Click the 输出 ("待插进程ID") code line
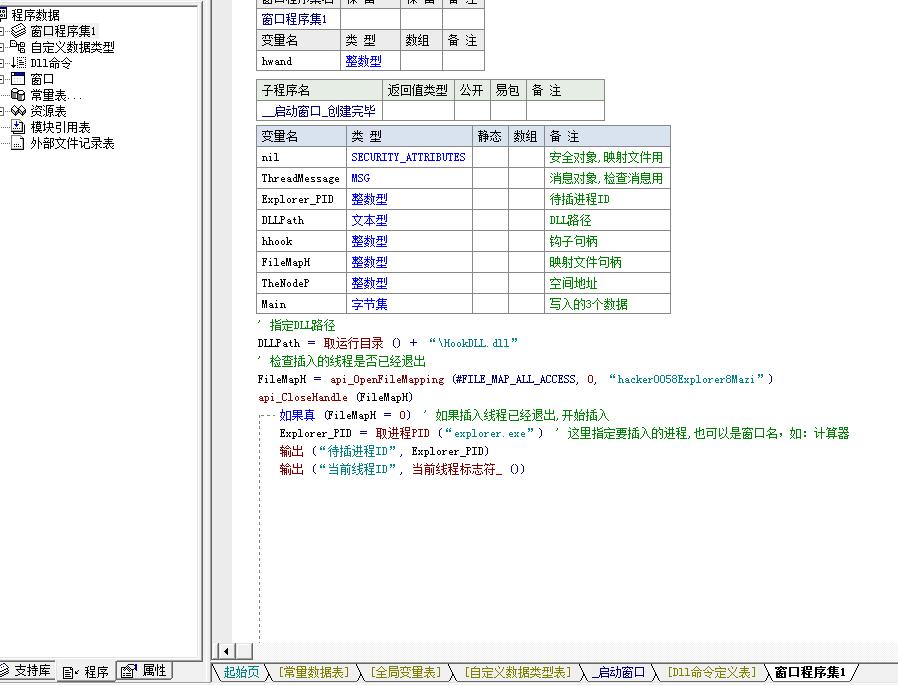 [x=384, y=451]
